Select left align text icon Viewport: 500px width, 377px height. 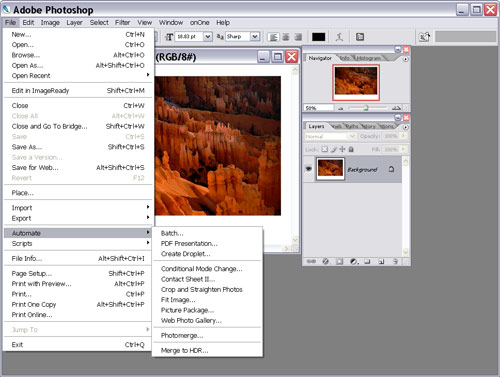pyautogui.click(x=273, y=37)
